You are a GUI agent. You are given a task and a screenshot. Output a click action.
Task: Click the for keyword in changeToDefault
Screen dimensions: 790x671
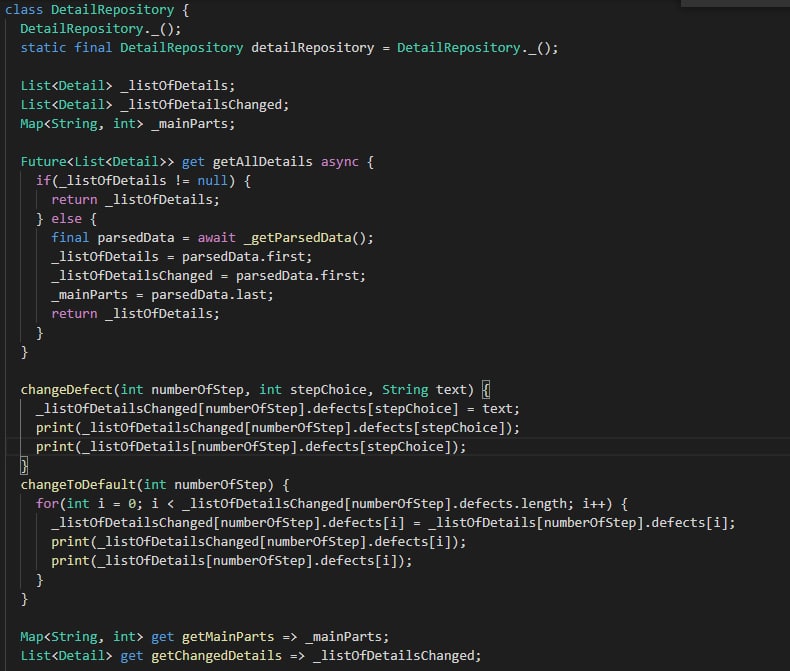coord(47,504)
